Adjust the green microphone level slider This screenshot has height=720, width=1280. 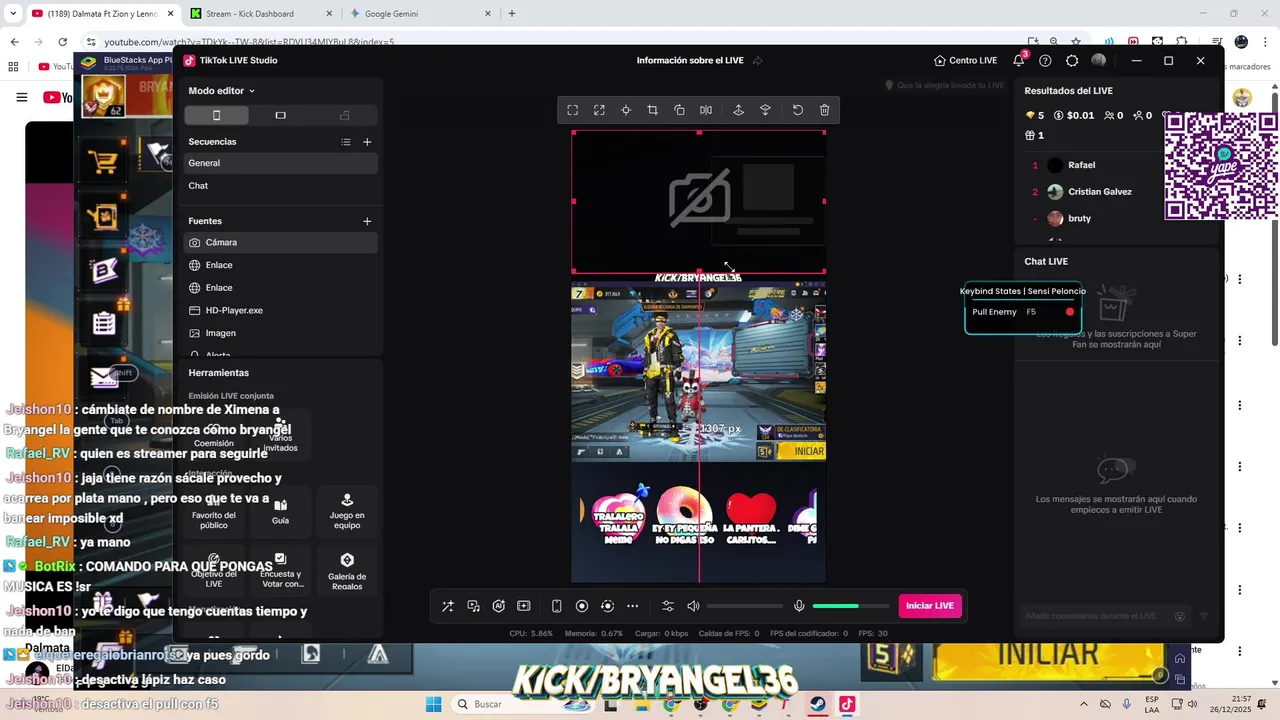(x=850, y=606)
